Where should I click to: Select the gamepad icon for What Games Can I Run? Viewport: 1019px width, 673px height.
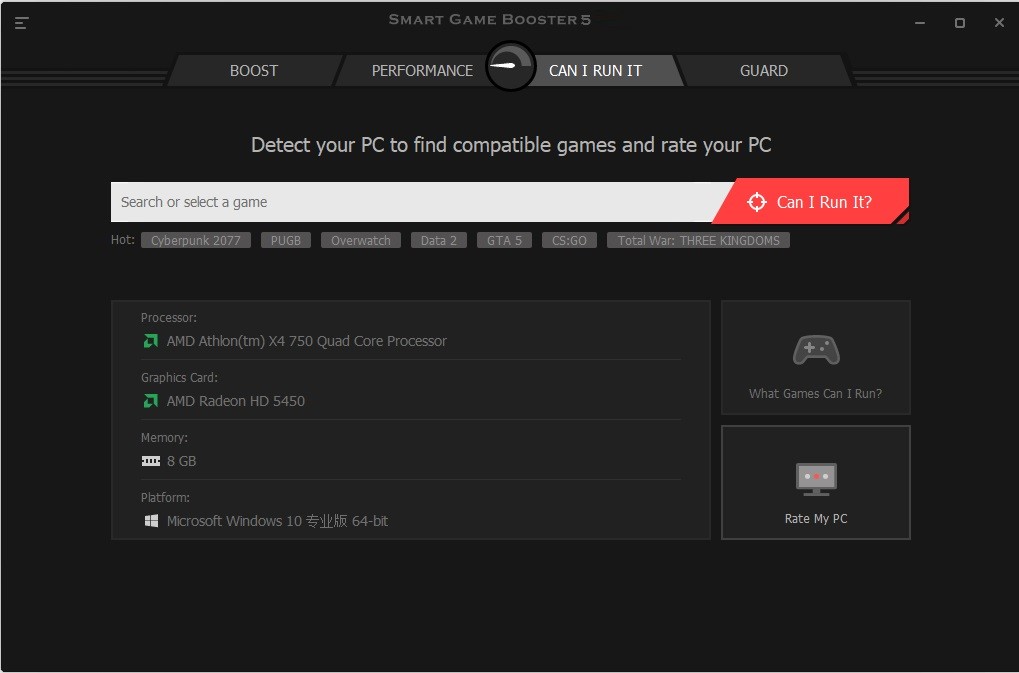point(815,349)
